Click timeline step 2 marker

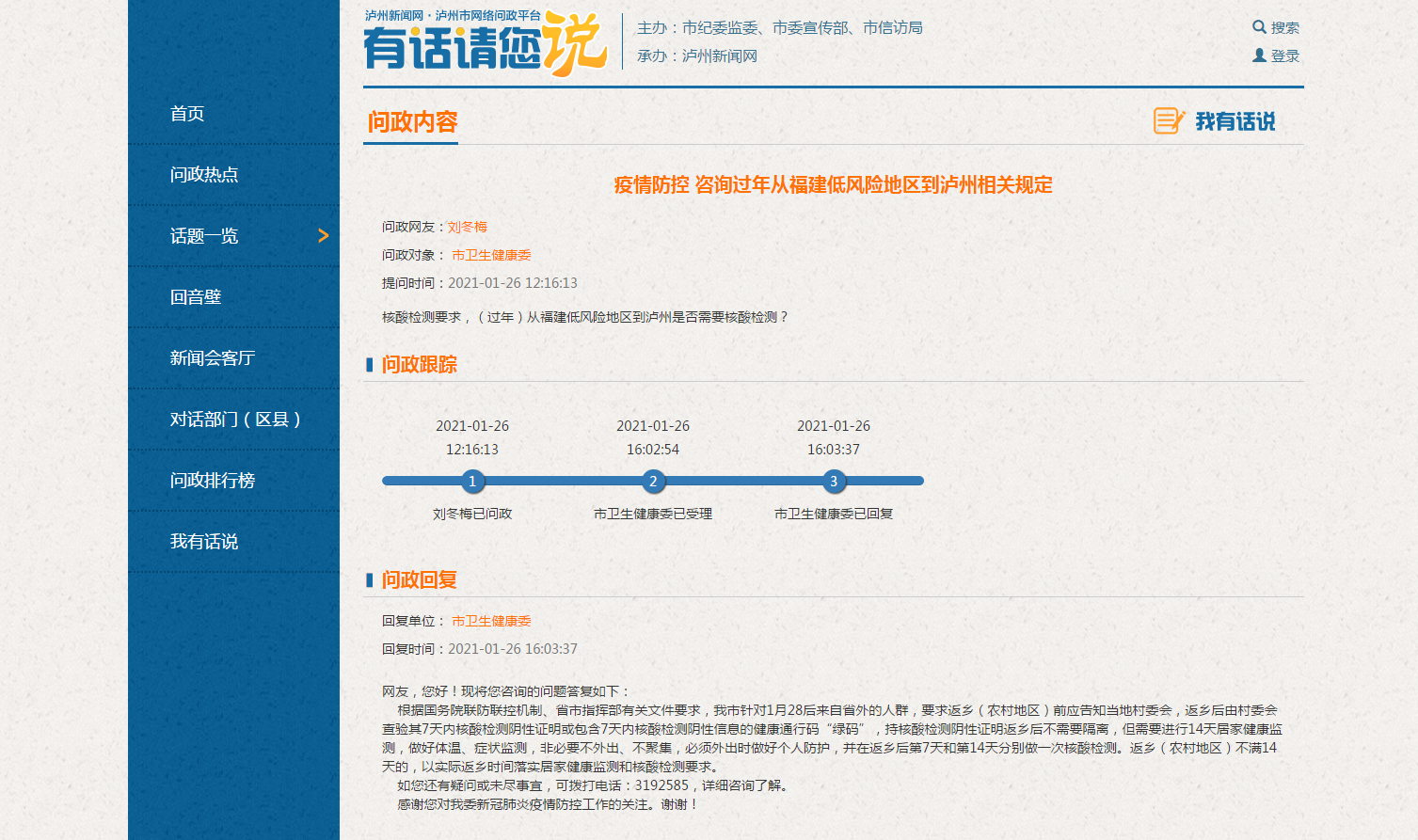[653, 482]
